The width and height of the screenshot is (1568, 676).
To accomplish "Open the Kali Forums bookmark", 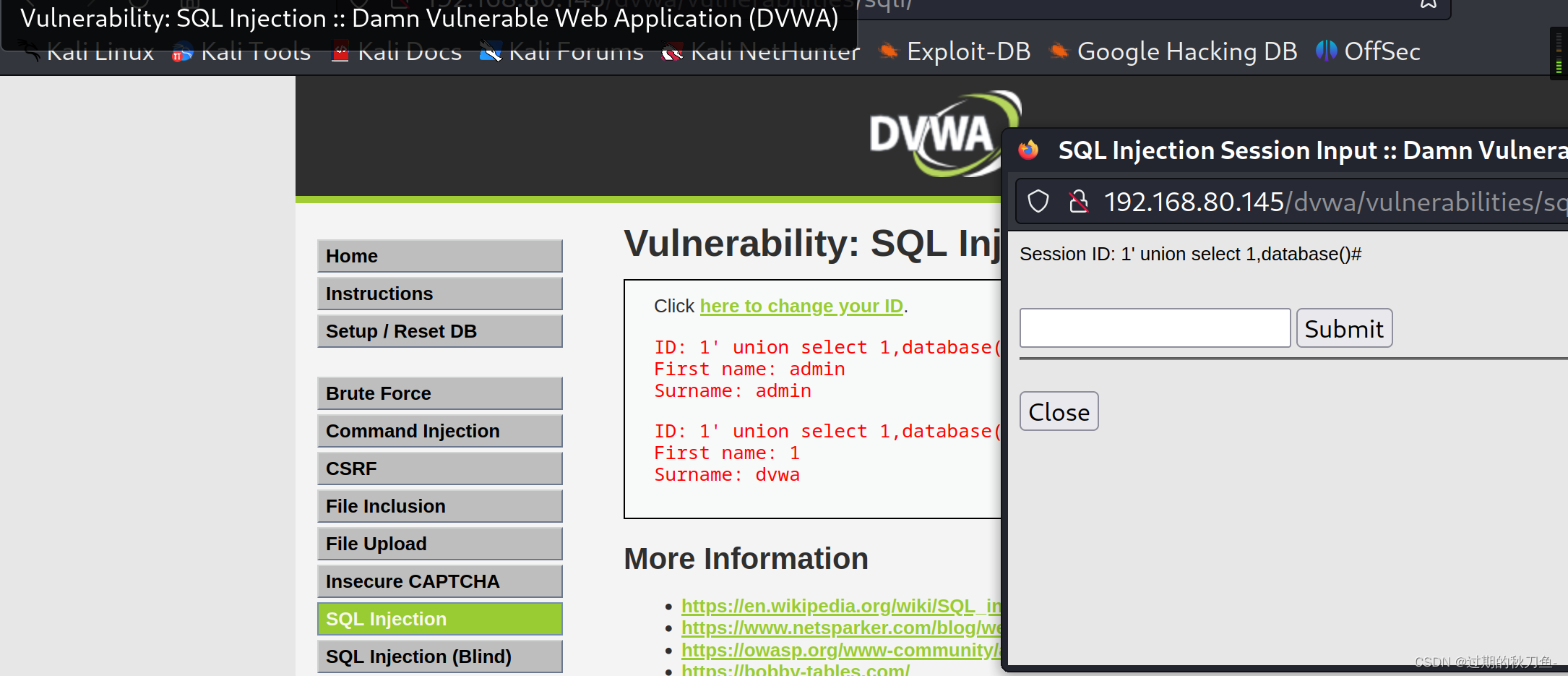I will (x=561, y=52).
